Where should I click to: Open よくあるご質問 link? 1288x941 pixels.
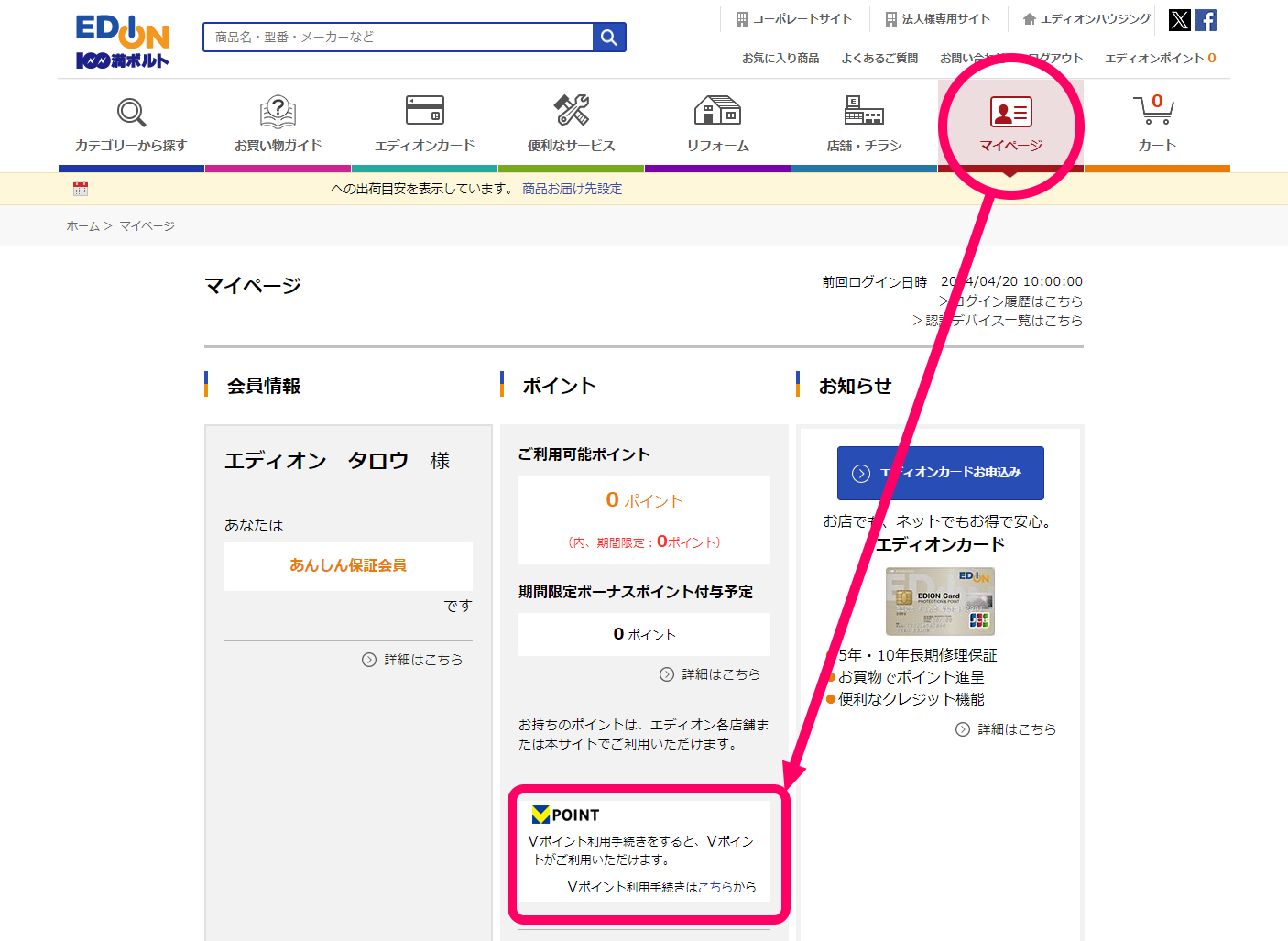(879, 58)
